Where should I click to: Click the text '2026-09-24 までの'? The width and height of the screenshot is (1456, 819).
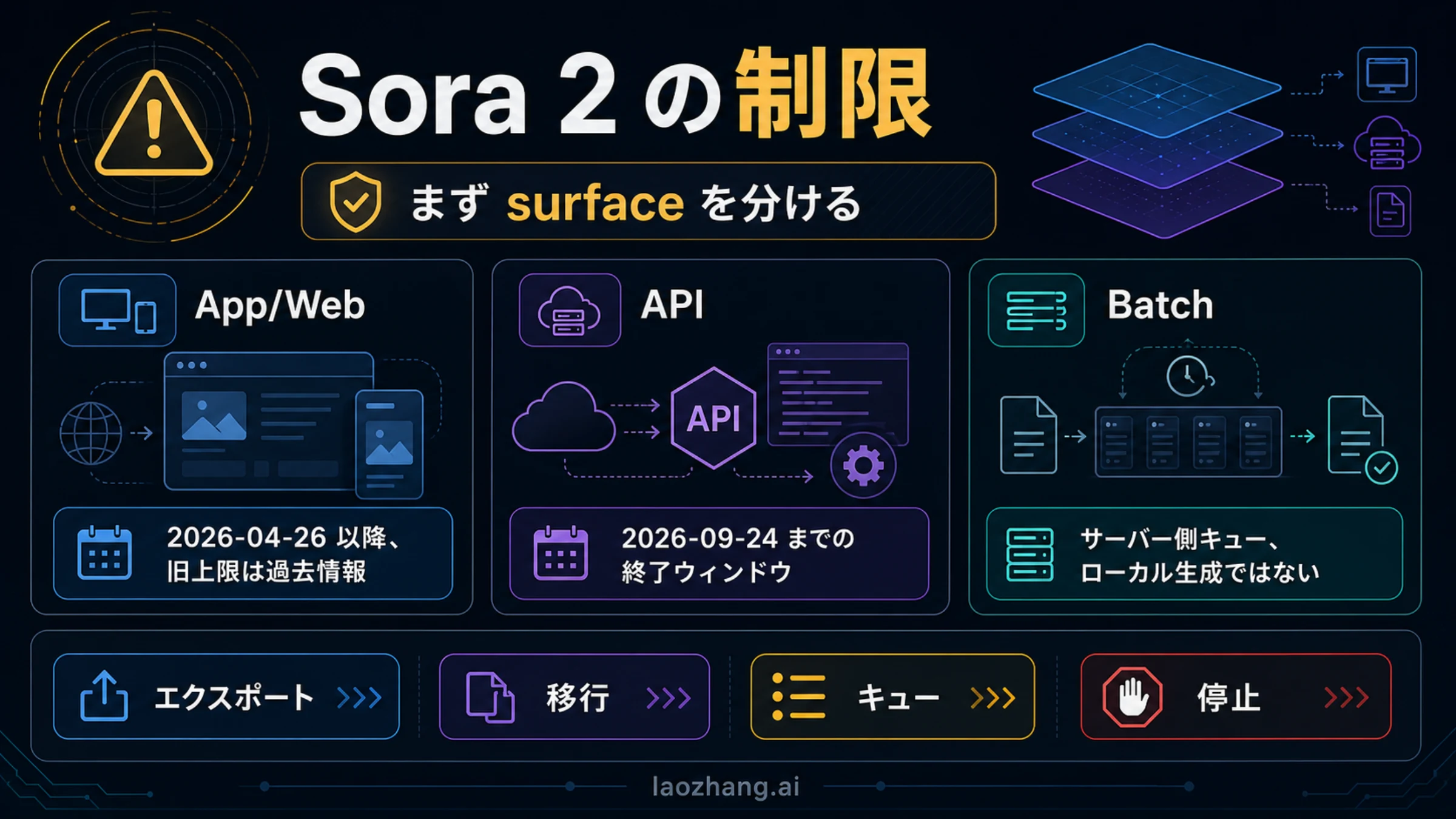(x=738, y=538)
